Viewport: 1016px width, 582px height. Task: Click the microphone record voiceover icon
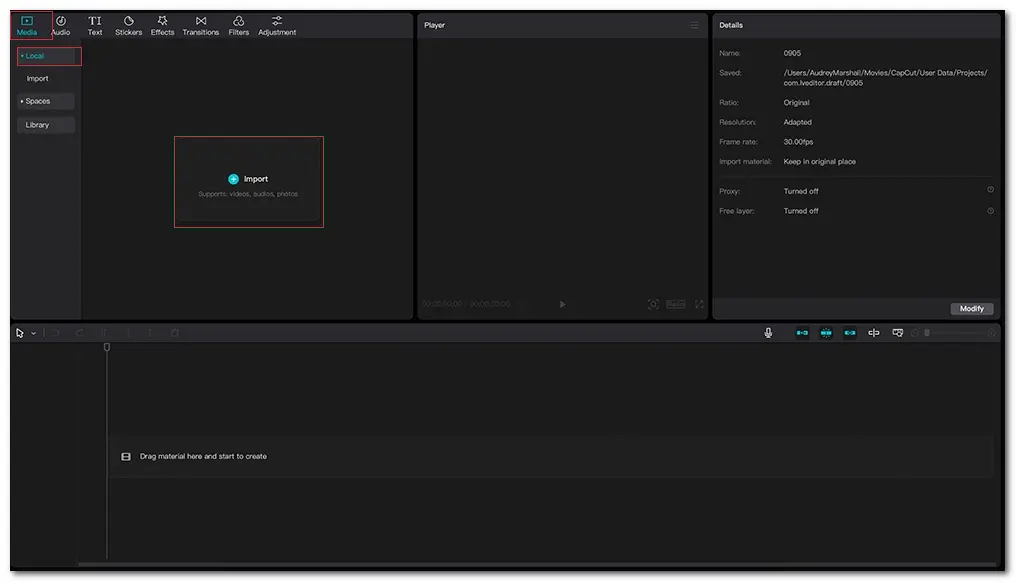point(768,333)
